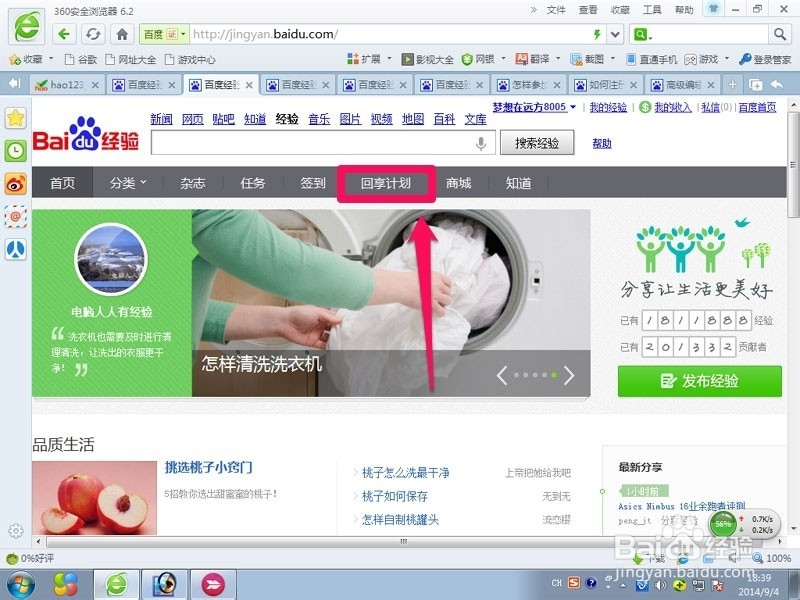Screen dimensions: 800x600
Task: Open the 收藏 favorites star dropdown
Action: point(31,59)
